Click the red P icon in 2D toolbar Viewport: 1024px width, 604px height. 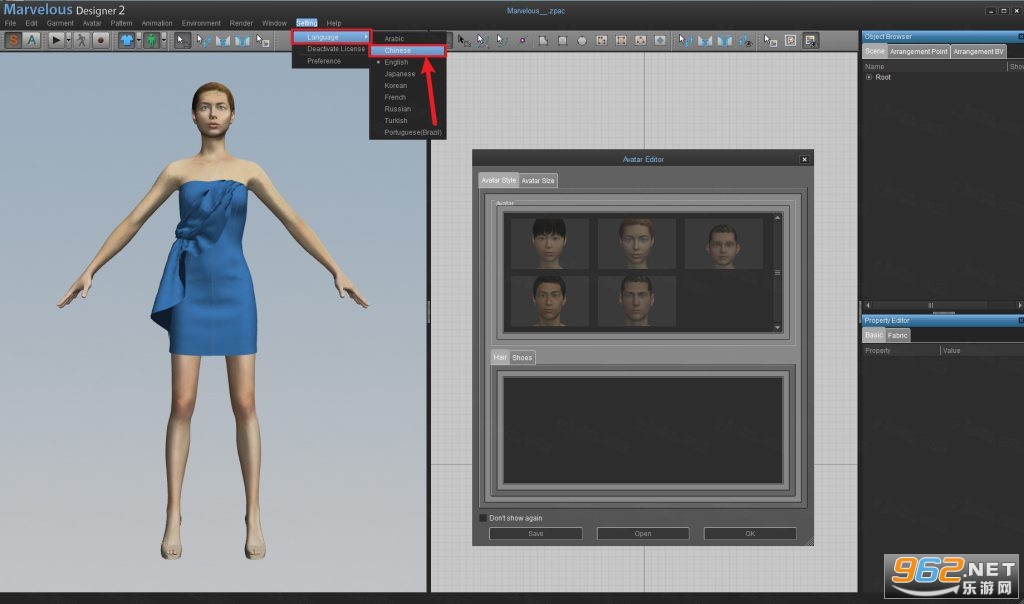tap(790, 40)
